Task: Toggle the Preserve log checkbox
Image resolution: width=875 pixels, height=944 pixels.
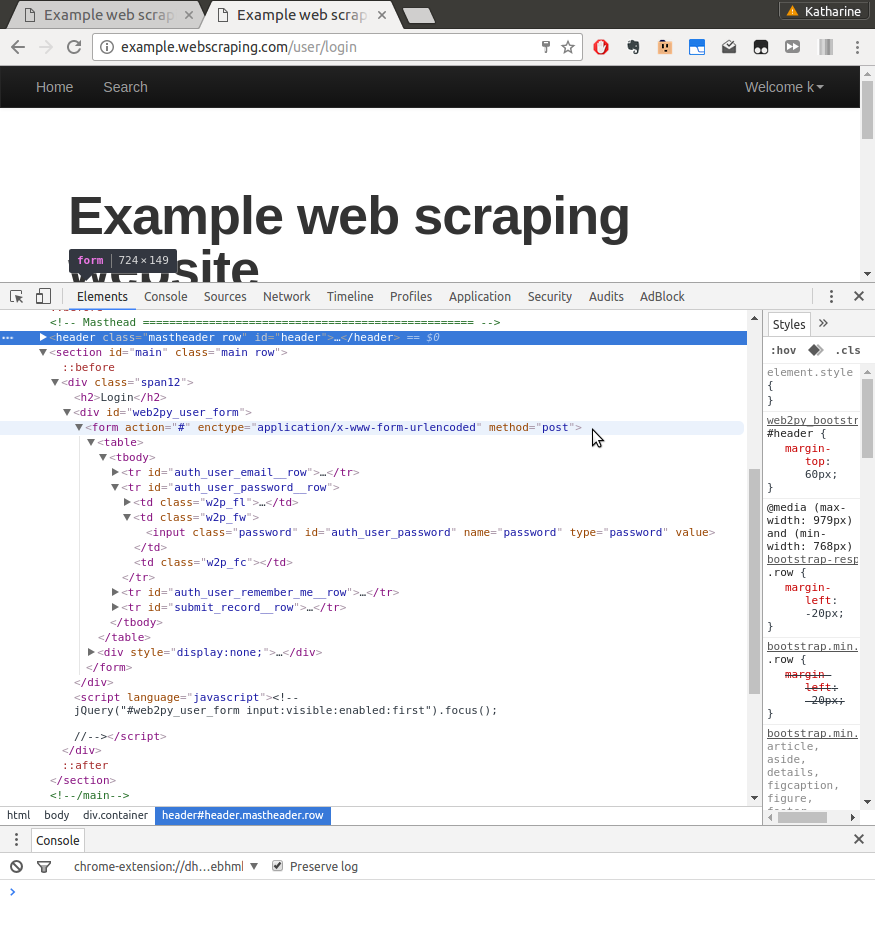Action: [x=277, y=866]
